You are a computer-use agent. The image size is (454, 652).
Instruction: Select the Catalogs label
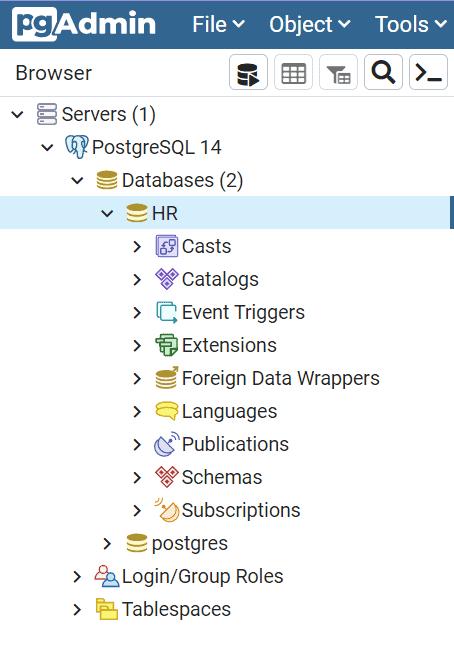click(220, 279)
